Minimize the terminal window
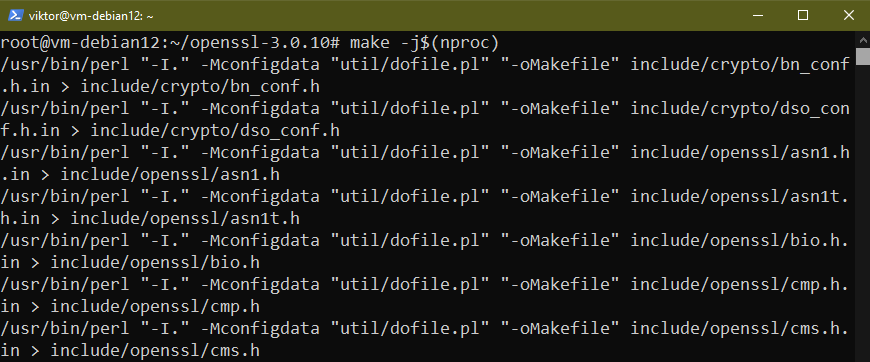870x362 pixels. [757, 16]
